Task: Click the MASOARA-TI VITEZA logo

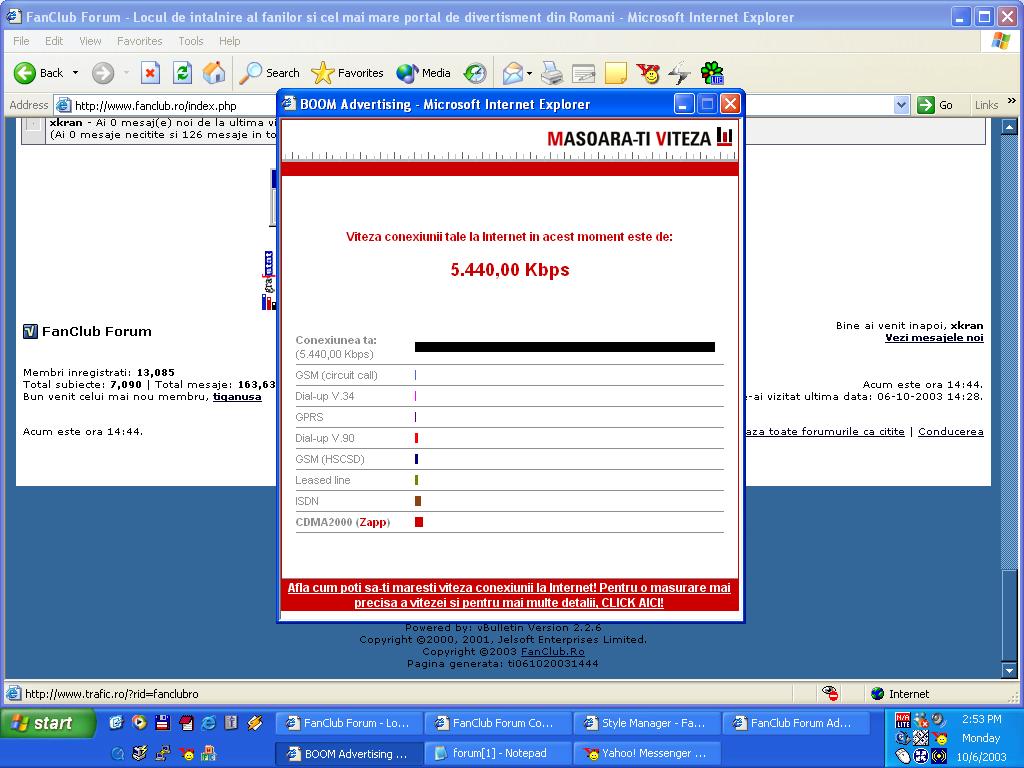Action: [639, 138]
